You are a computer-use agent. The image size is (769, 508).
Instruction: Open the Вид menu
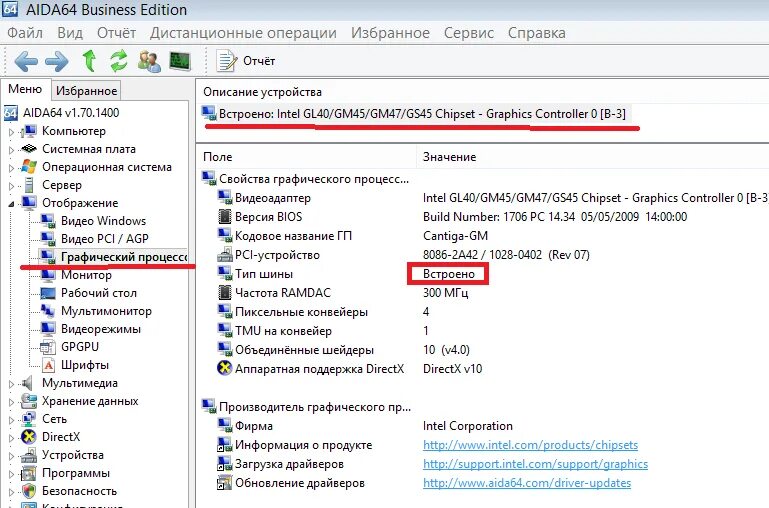70,33
